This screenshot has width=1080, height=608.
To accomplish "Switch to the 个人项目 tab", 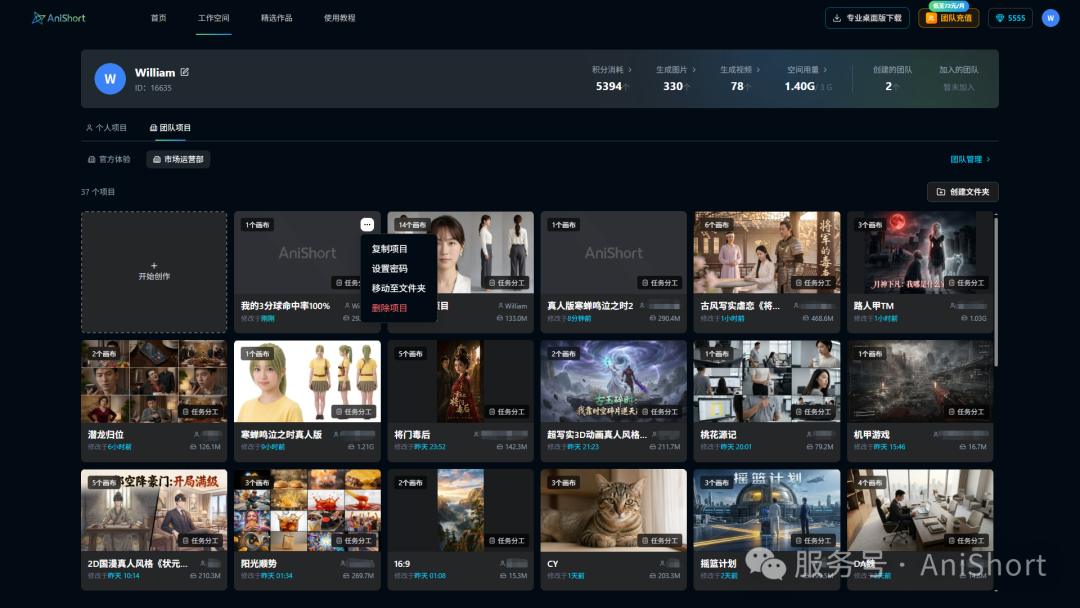I will pyautogui.click(x=107, y=127).
